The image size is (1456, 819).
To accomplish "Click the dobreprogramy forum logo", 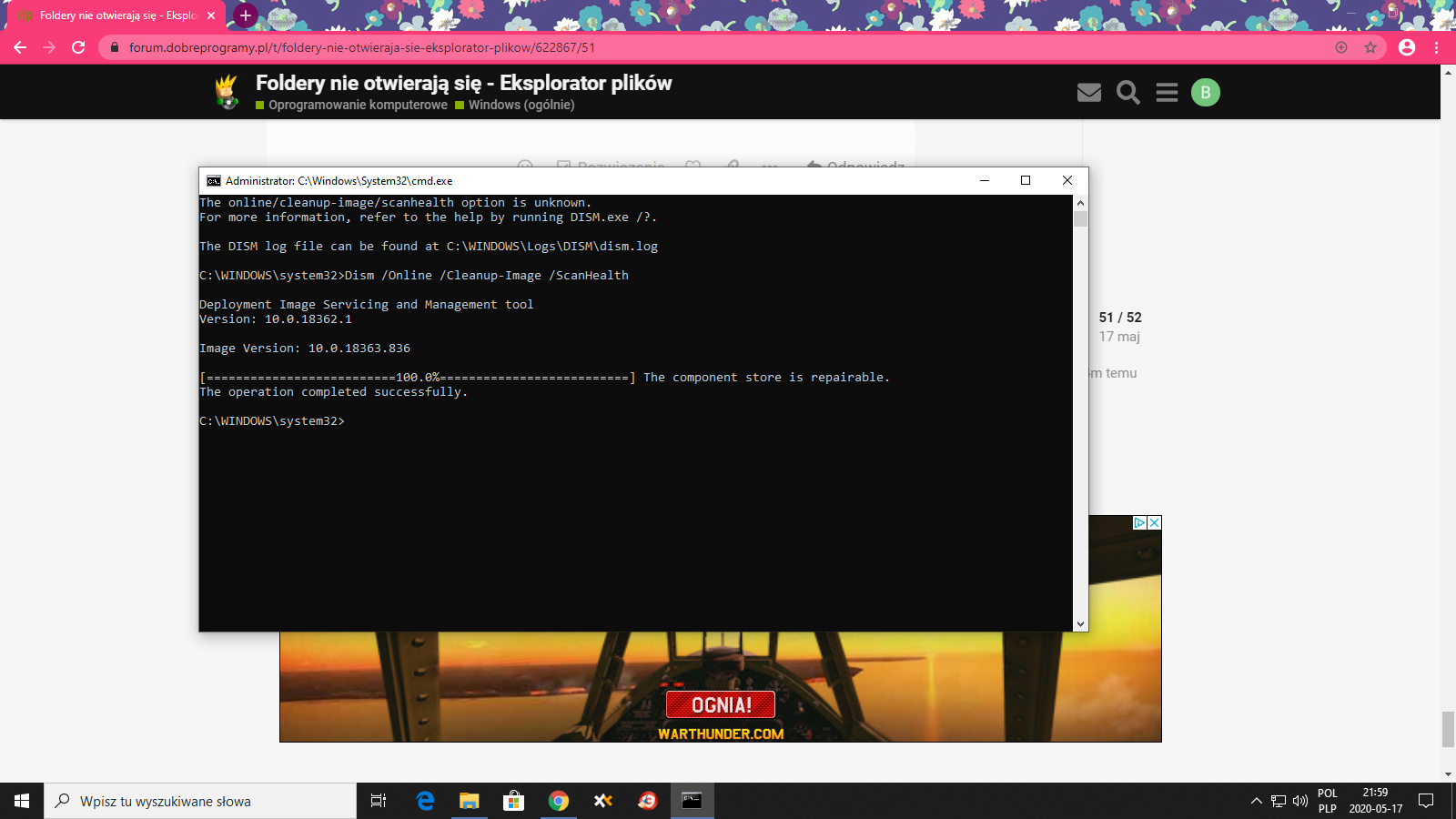I will coord(227,92).
